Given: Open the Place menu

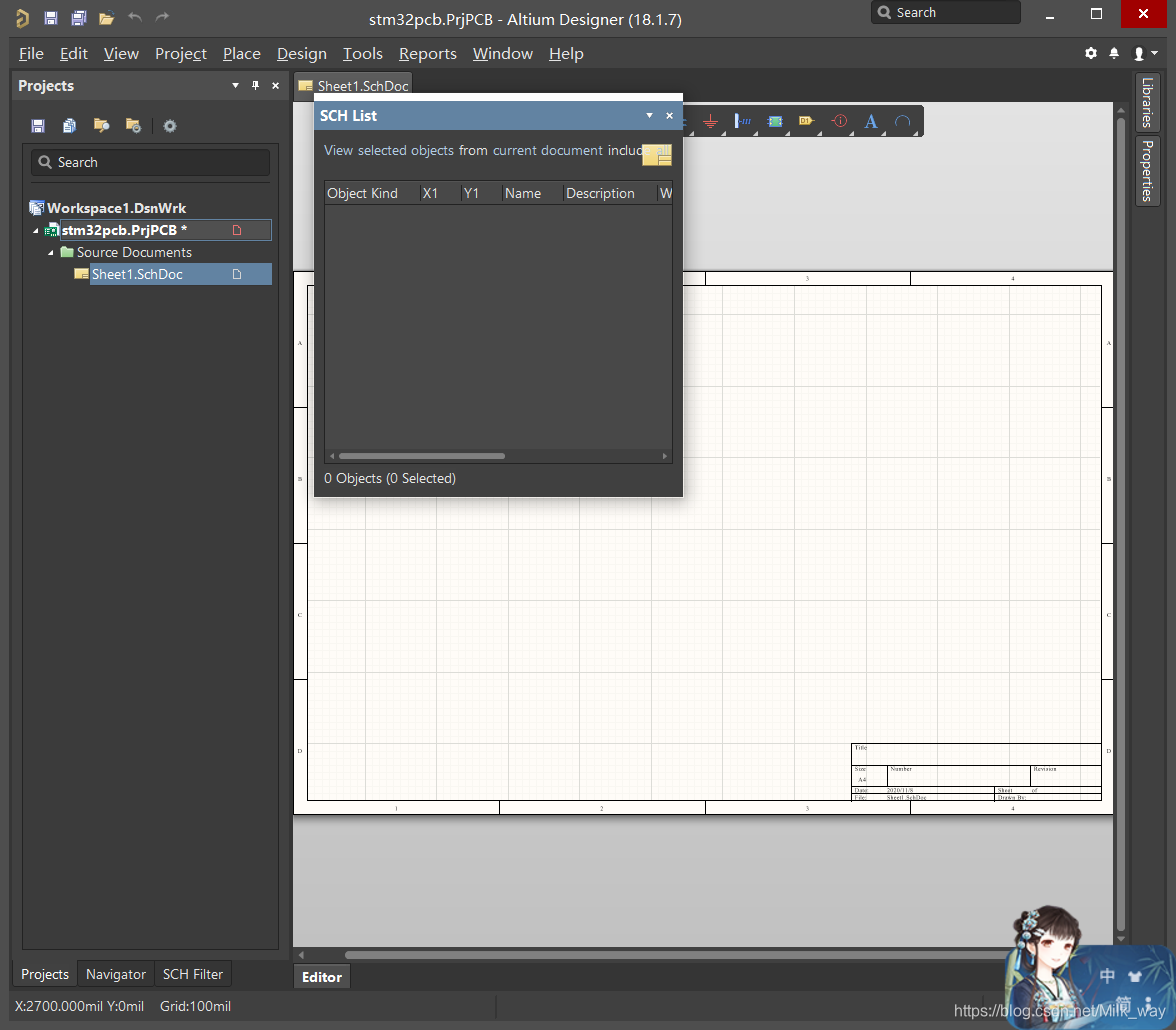Looking at the screenshot, I should pyautogui.click(x=242, y=54).
